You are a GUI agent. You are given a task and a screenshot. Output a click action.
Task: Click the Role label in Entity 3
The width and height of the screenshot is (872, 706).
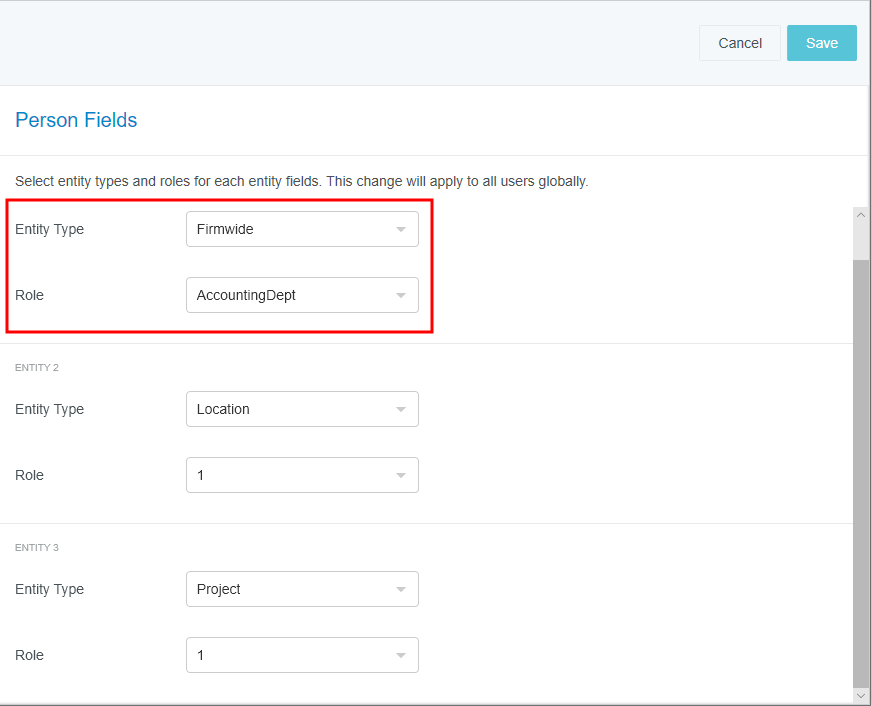(29, 655)
